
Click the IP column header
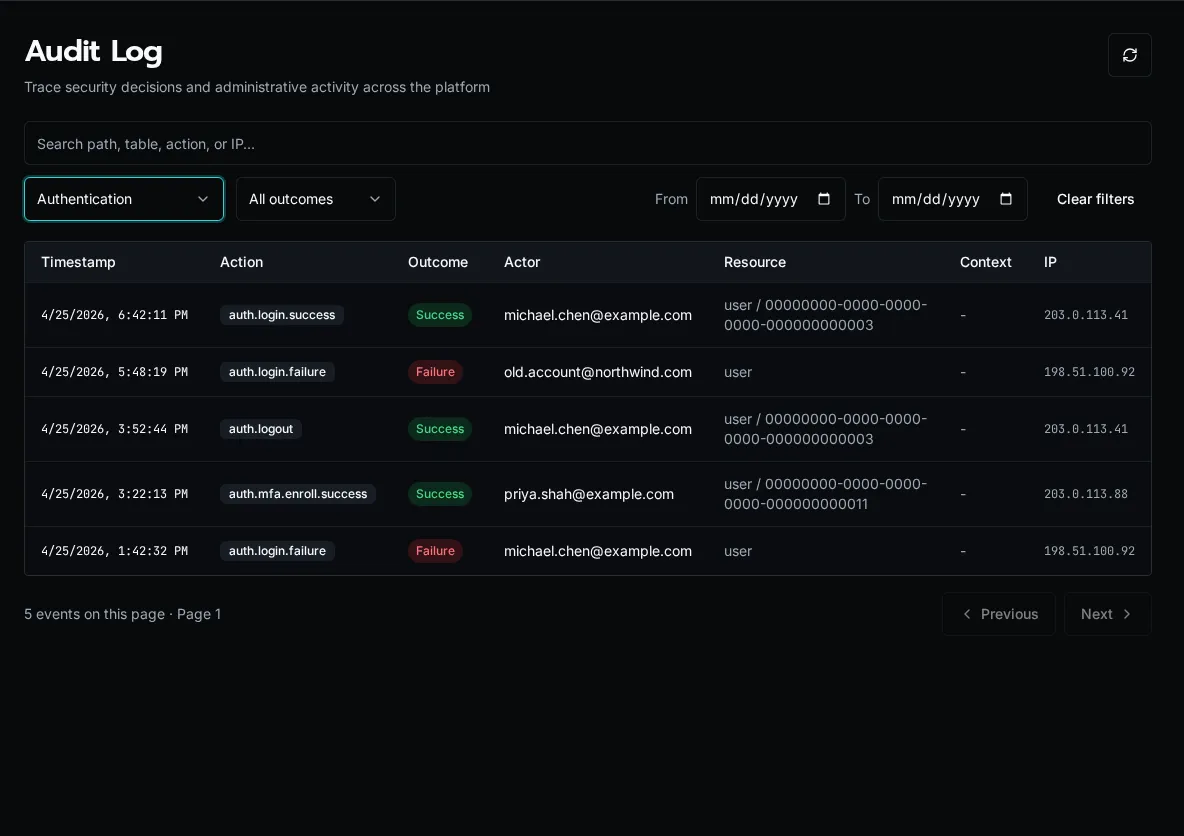pos(1050,262)
